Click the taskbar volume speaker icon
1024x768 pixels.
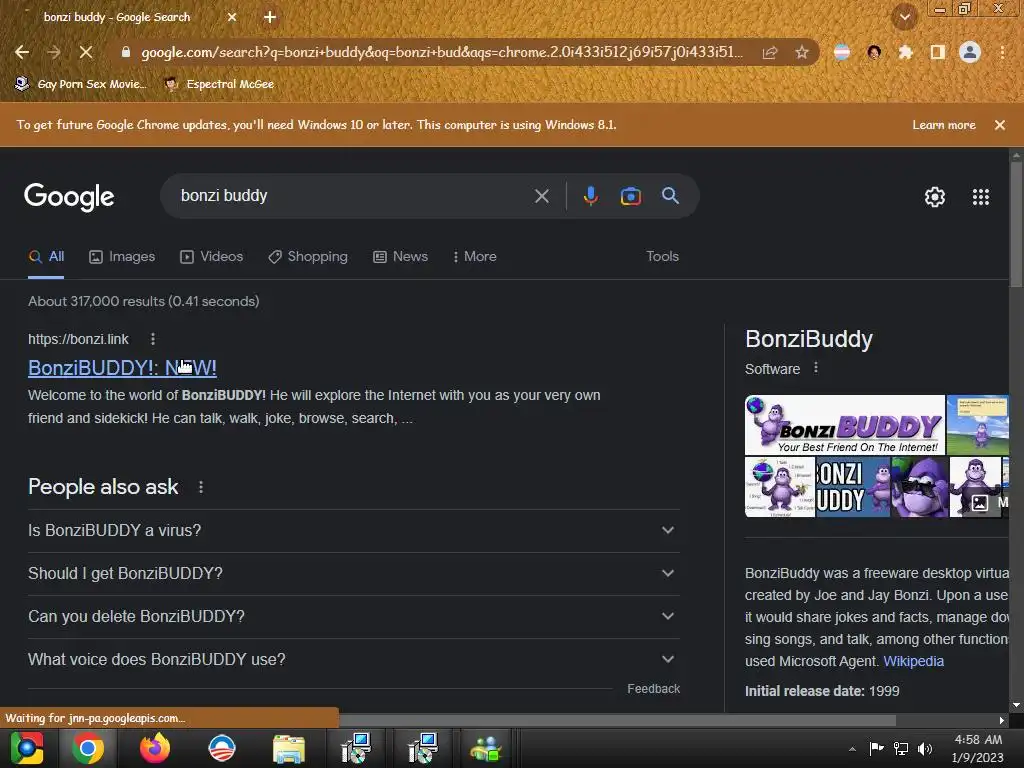pos(925,749)
